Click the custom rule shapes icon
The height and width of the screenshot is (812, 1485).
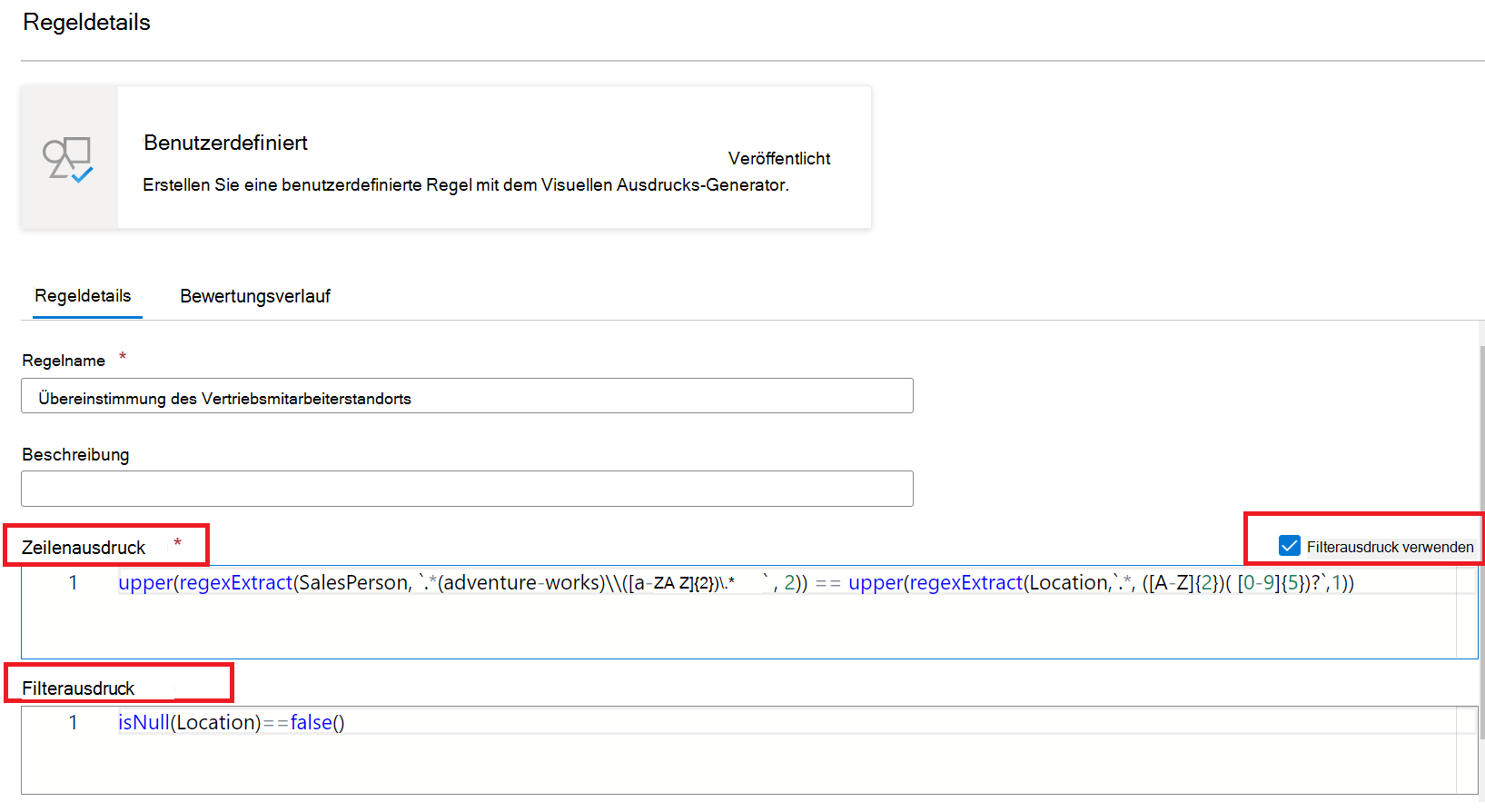coord(68,159)
